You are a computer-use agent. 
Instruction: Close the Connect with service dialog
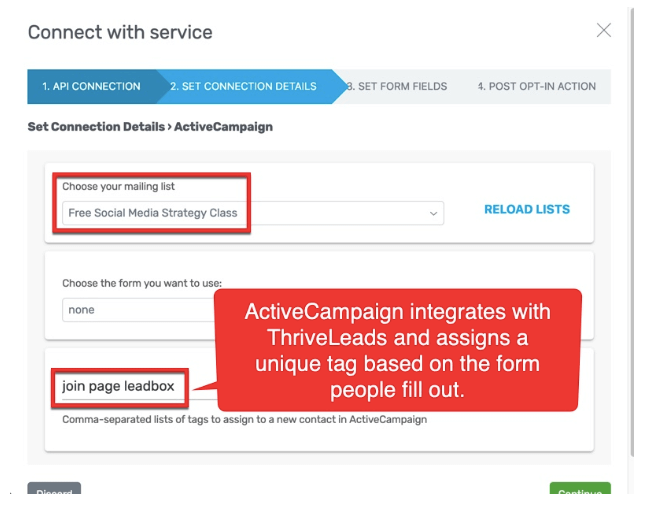[x=603, y=31]
